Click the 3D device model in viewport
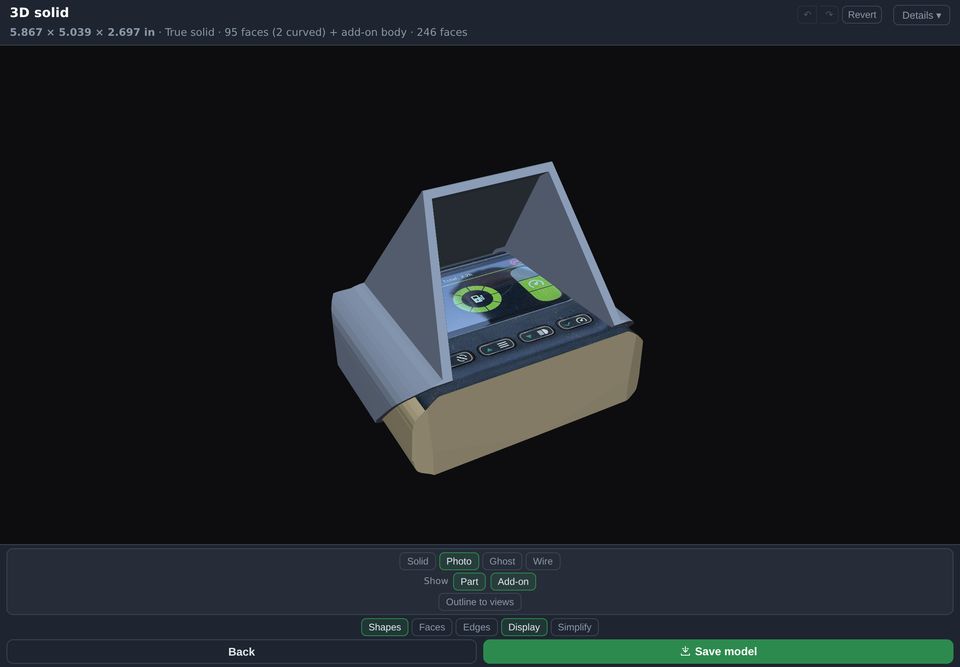The height and width of the screenshot is (667, 960). coord(487,318)
